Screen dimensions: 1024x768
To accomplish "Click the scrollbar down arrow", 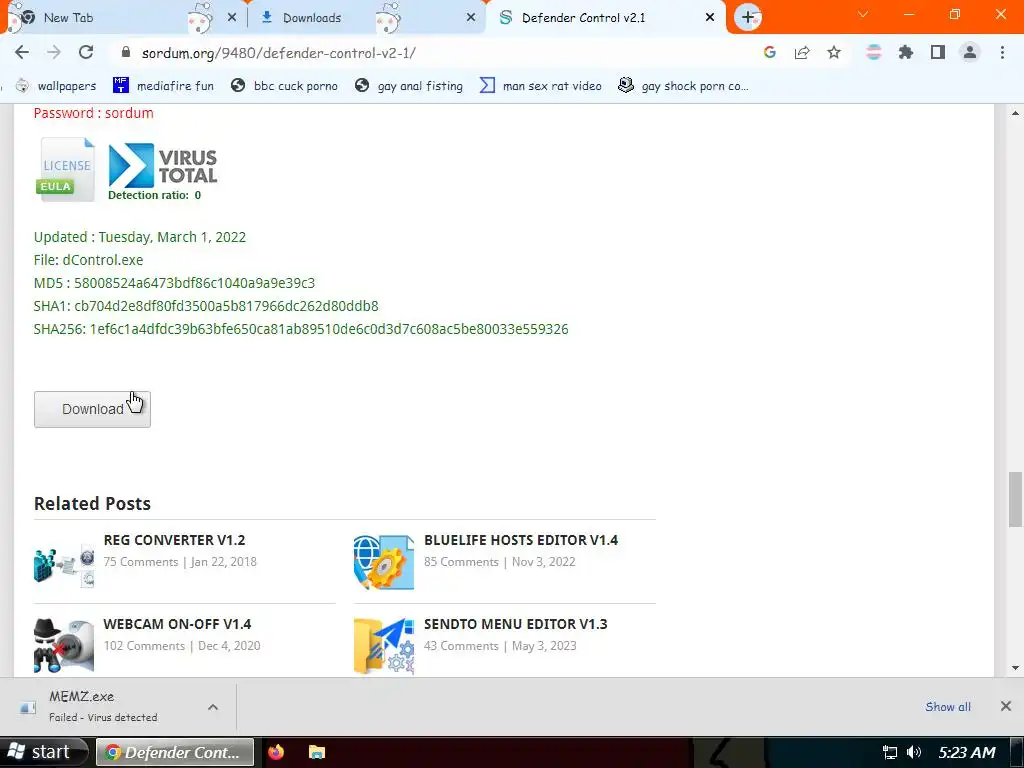I will (1015, 667).
